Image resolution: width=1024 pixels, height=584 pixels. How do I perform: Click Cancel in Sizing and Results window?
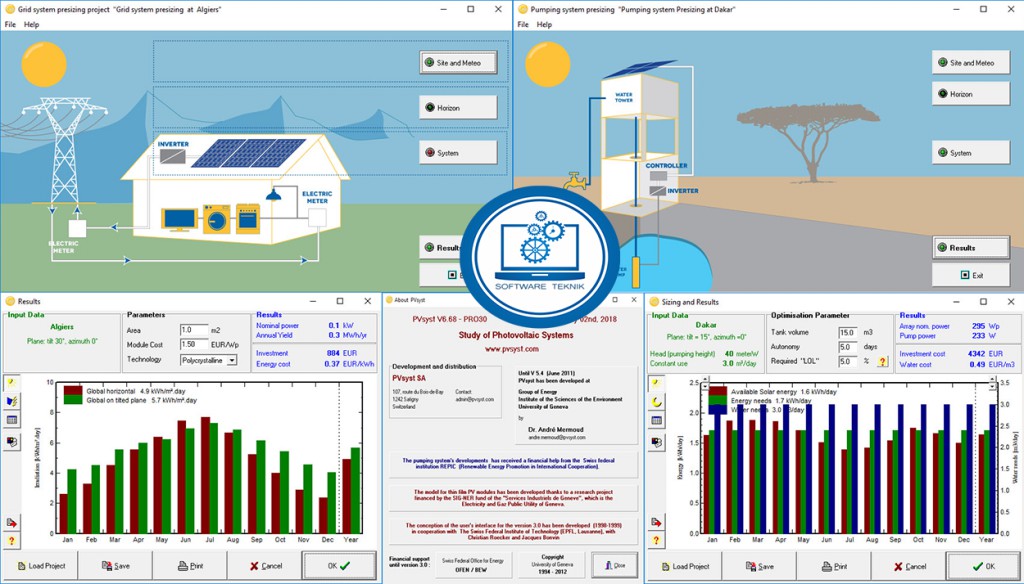click(908, 566)
